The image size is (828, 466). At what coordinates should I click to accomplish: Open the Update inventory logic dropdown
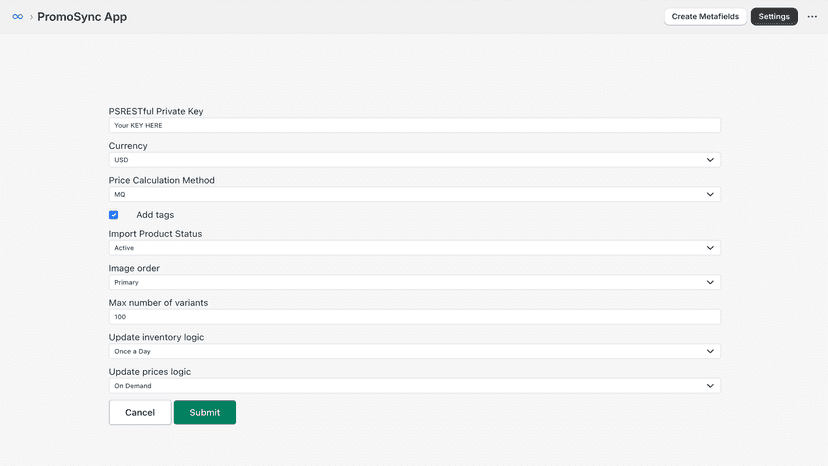coord(415,351)
